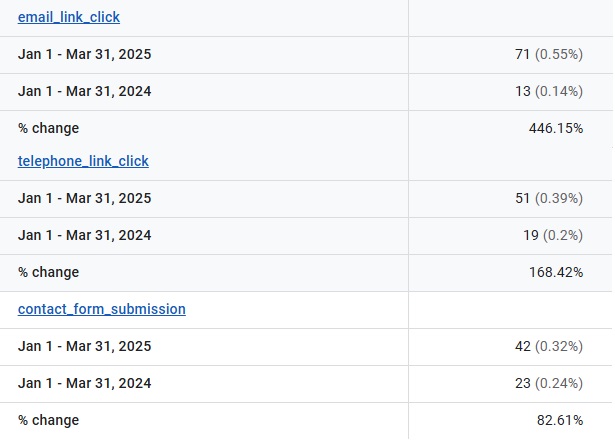Click the % change label beside 82.61%

(48, 420)
